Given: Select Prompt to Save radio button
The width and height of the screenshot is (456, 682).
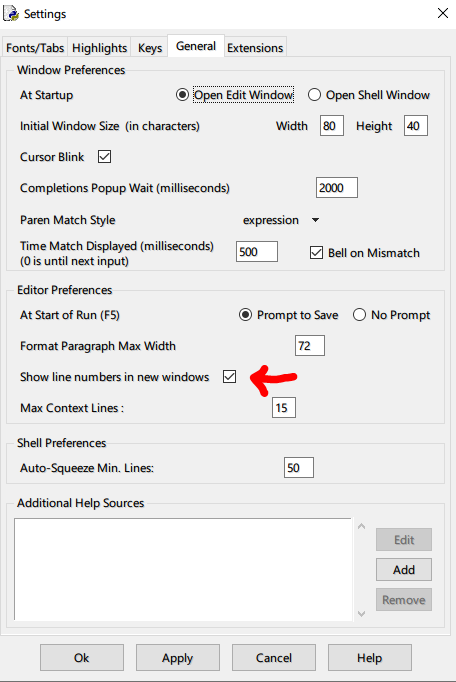Looking at the screenshot, I should (x=245, y=315).
